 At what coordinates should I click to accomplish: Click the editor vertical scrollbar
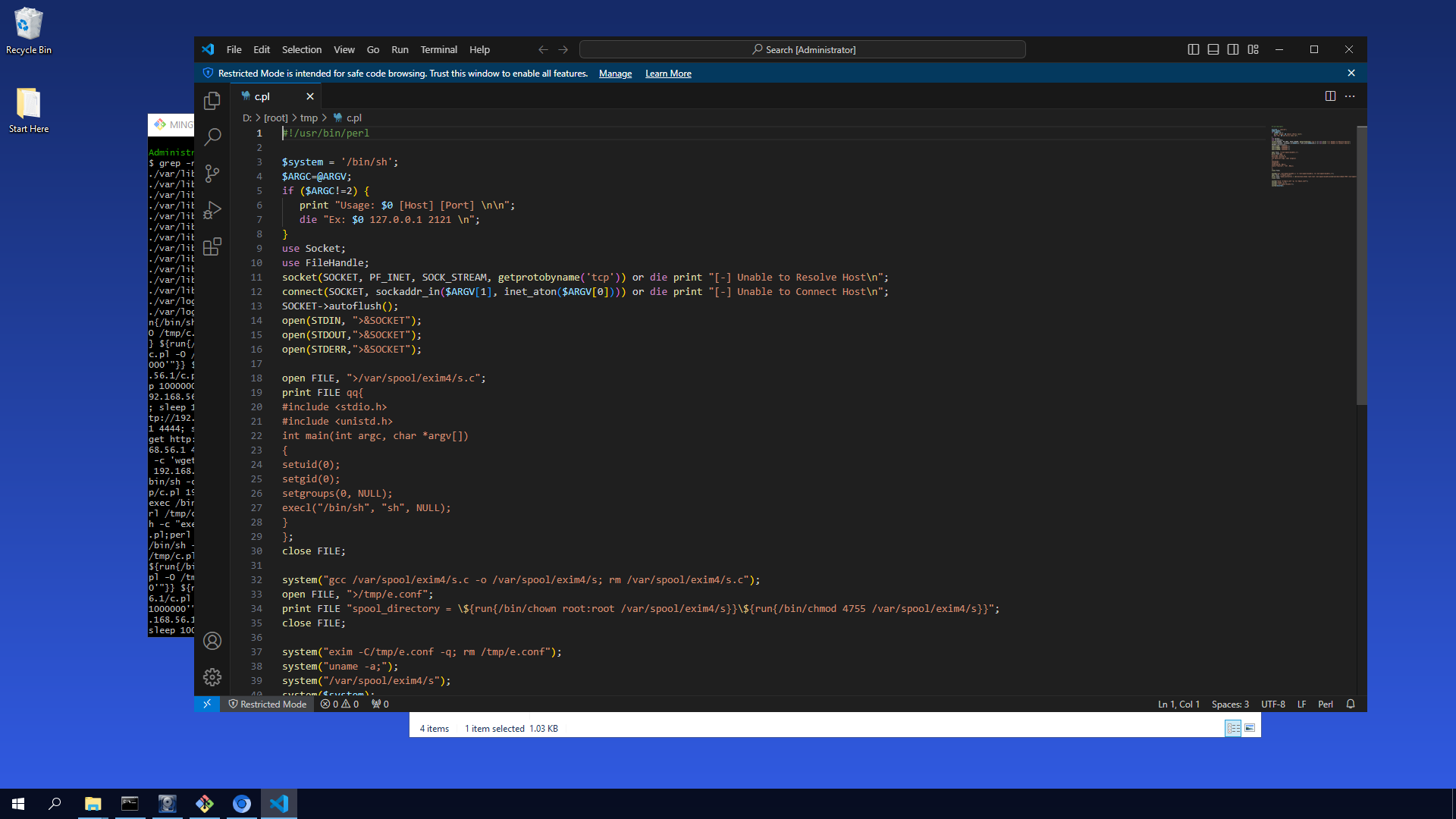point(1361,265)
